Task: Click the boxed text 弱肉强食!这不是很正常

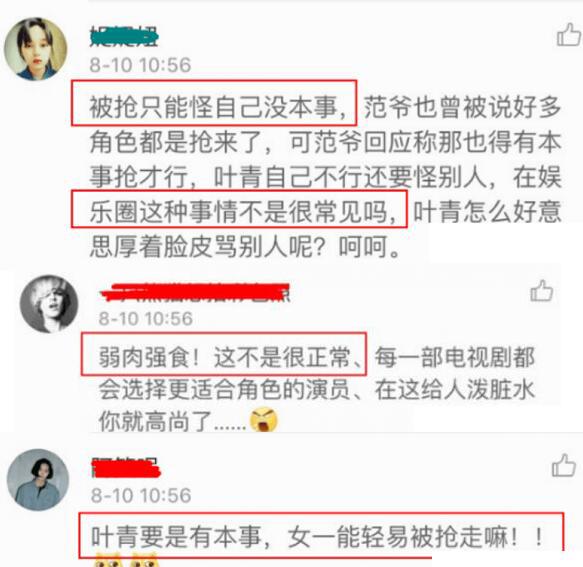Action: point(224,354)
